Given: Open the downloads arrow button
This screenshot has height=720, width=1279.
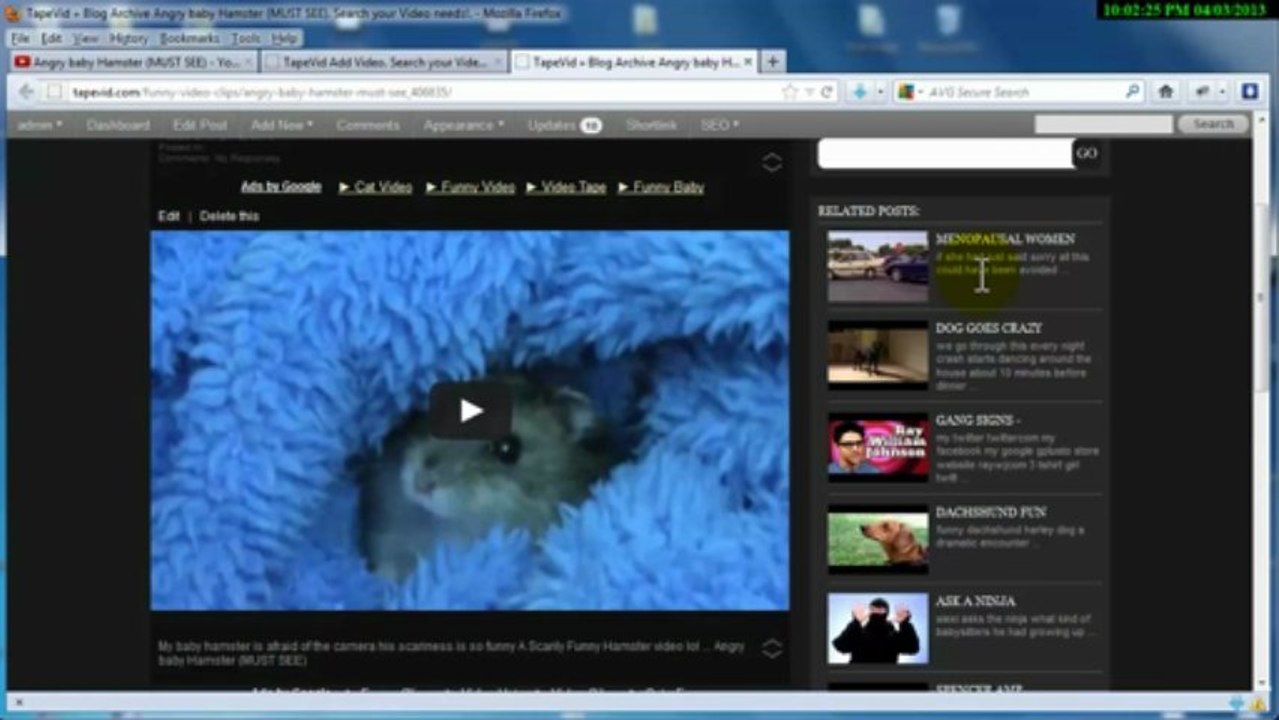Looking at the screenshot, I should (858, 92).
